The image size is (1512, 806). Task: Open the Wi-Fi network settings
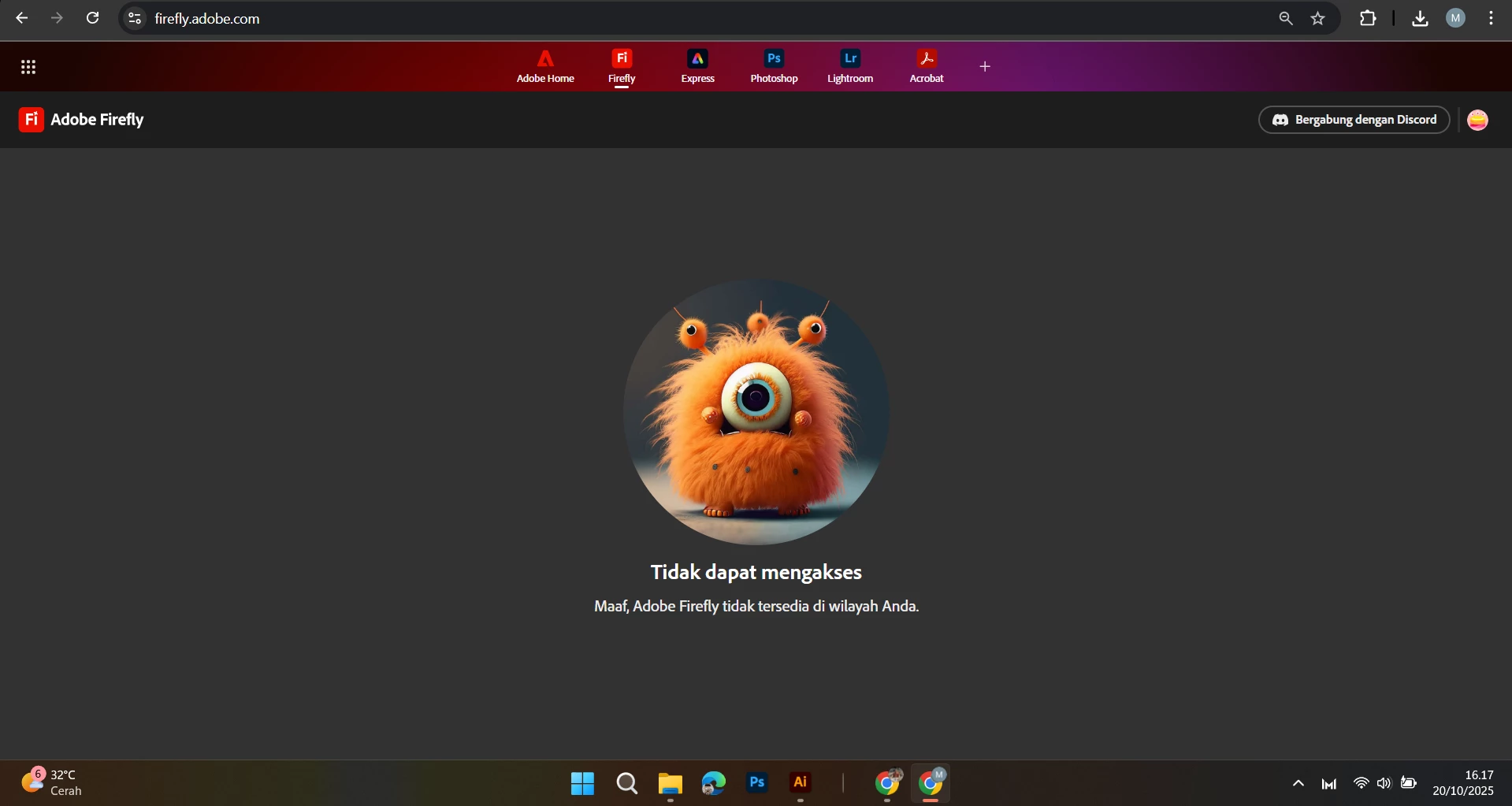[1361, 783]
